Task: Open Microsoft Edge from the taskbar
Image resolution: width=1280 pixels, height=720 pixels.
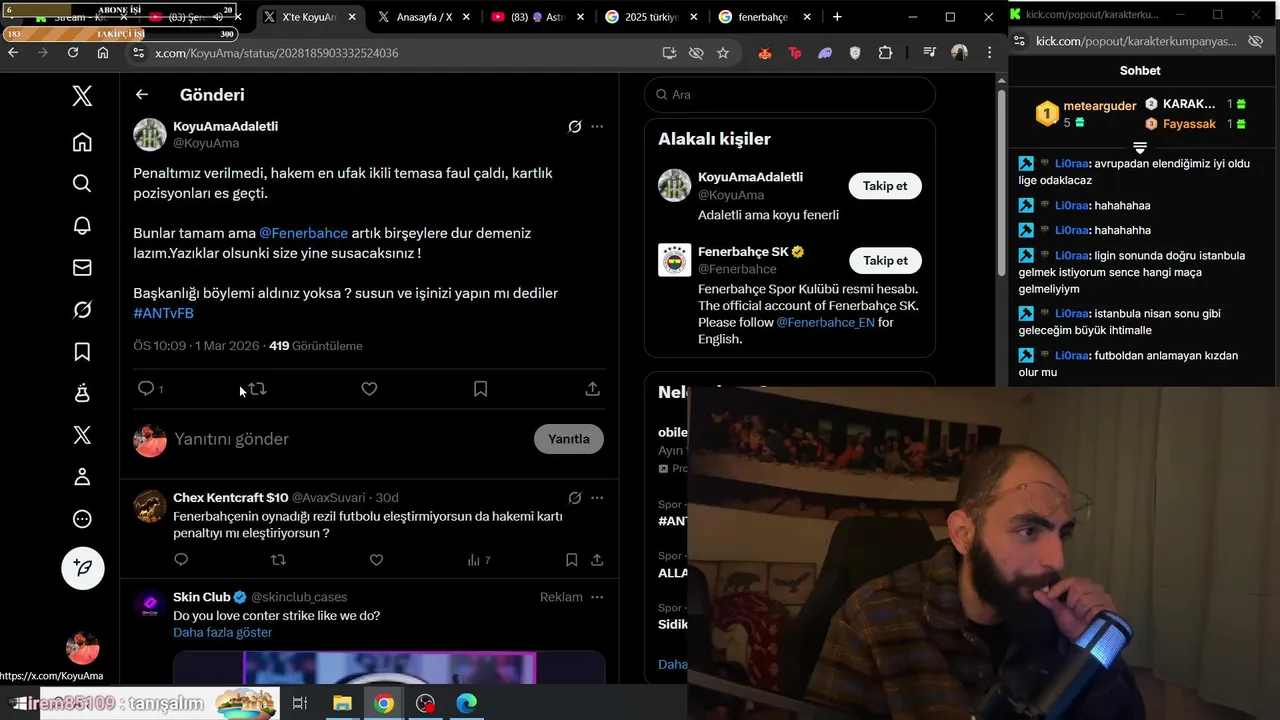Action: [467, 704]
